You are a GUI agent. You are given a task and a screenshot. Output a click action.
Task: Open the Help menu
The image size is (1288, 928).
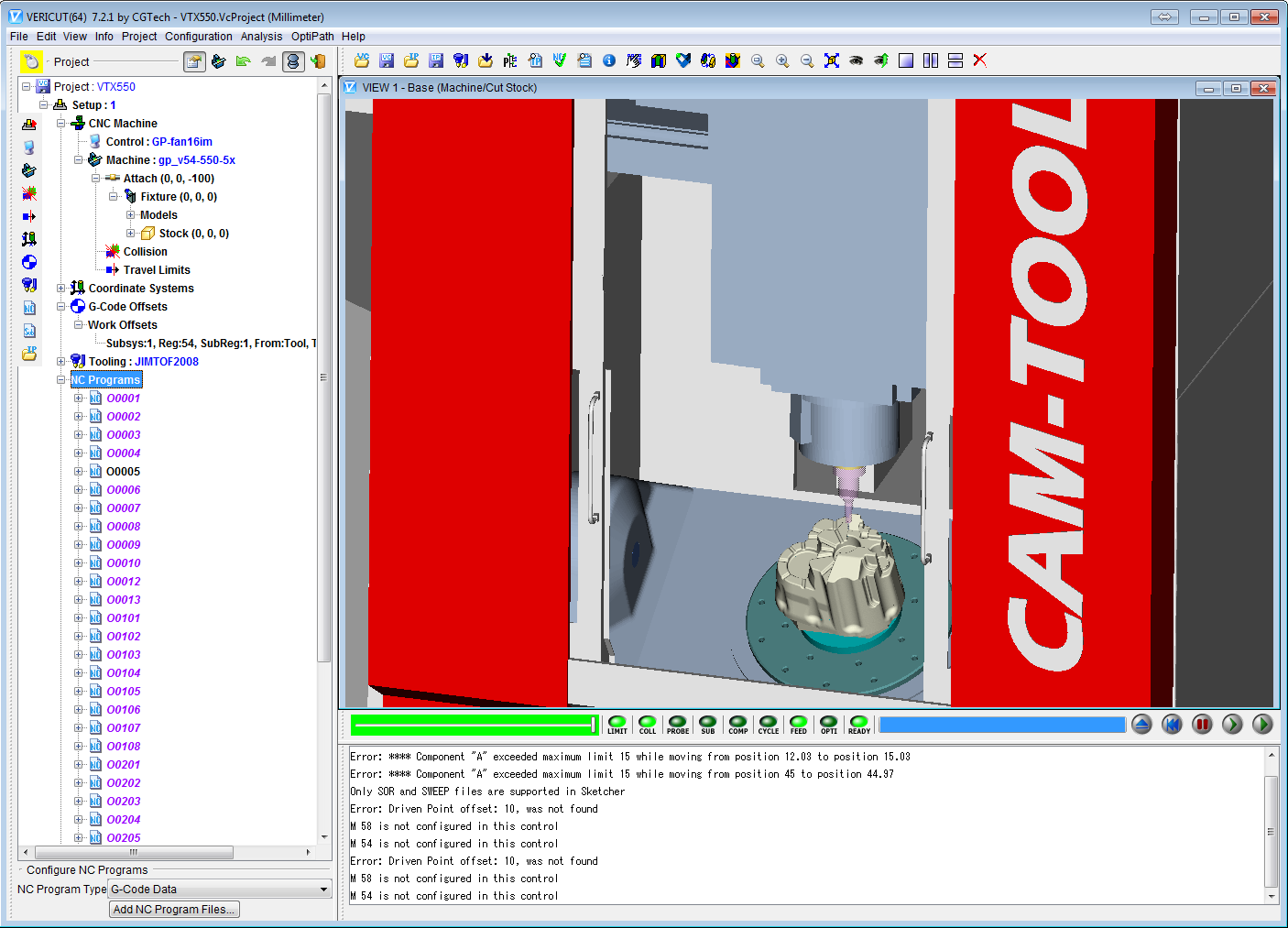[354, 37]
